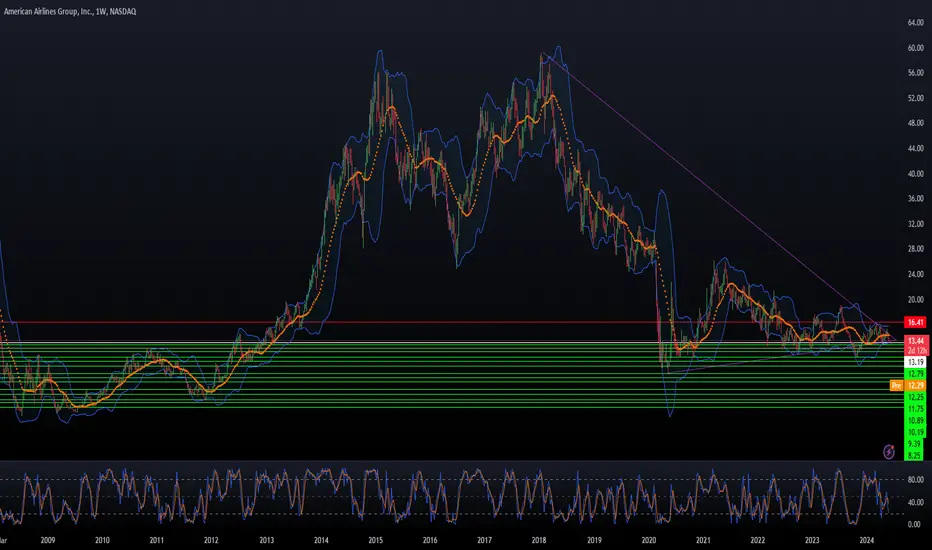
Task: Click the 2009 label on time axis
Action: [x=48, y=540]
